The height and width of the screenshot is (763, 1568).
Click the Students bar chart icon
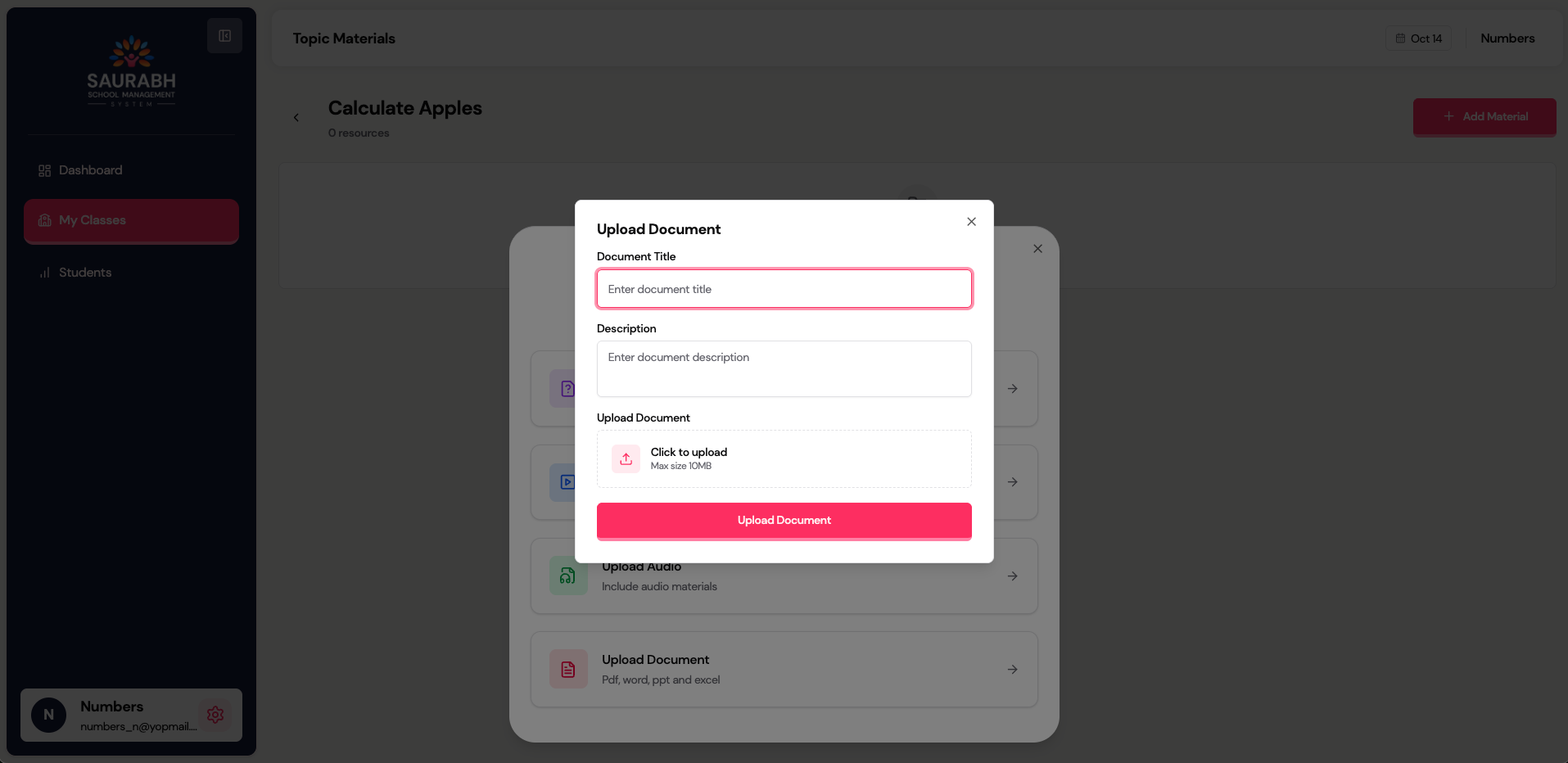click(x=45, y=273)
